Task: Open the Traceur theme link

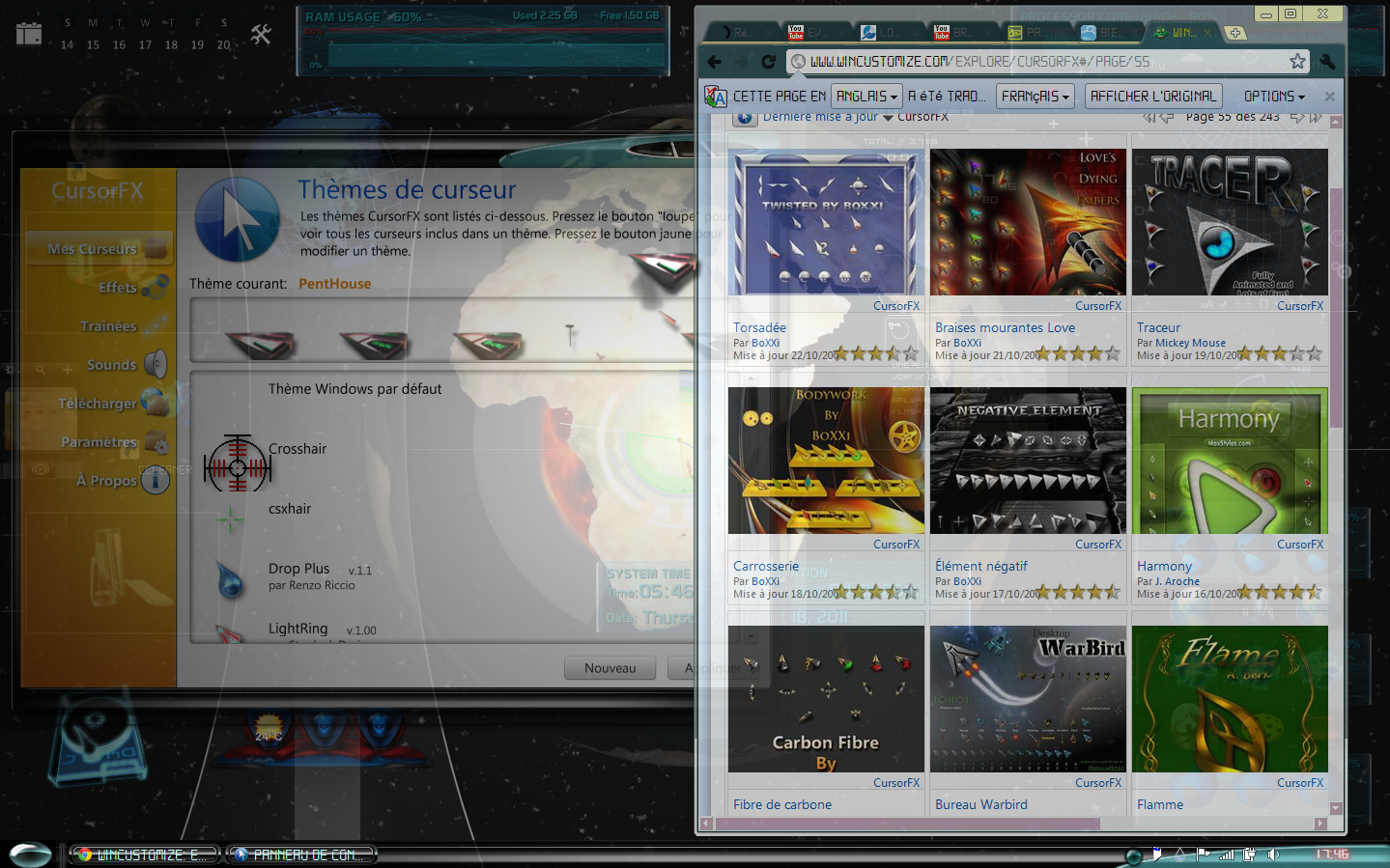Action: click(x=1158, y=328)
